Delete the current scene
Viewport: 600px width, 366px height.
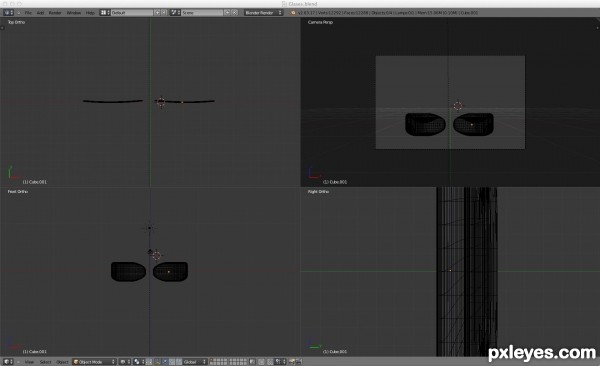coord(235,13)
